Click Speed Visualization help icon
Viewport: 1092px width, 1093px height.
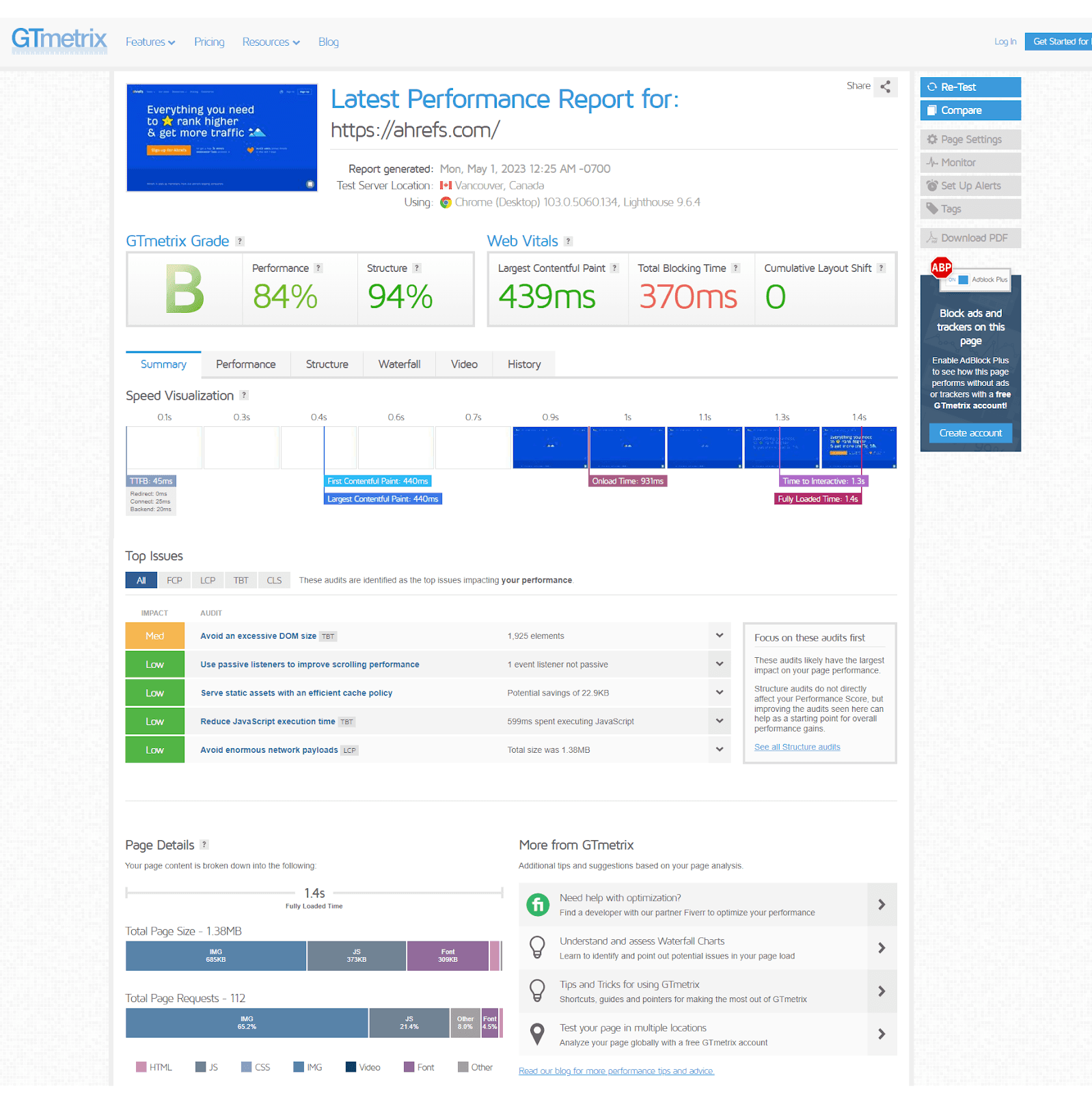244,396
